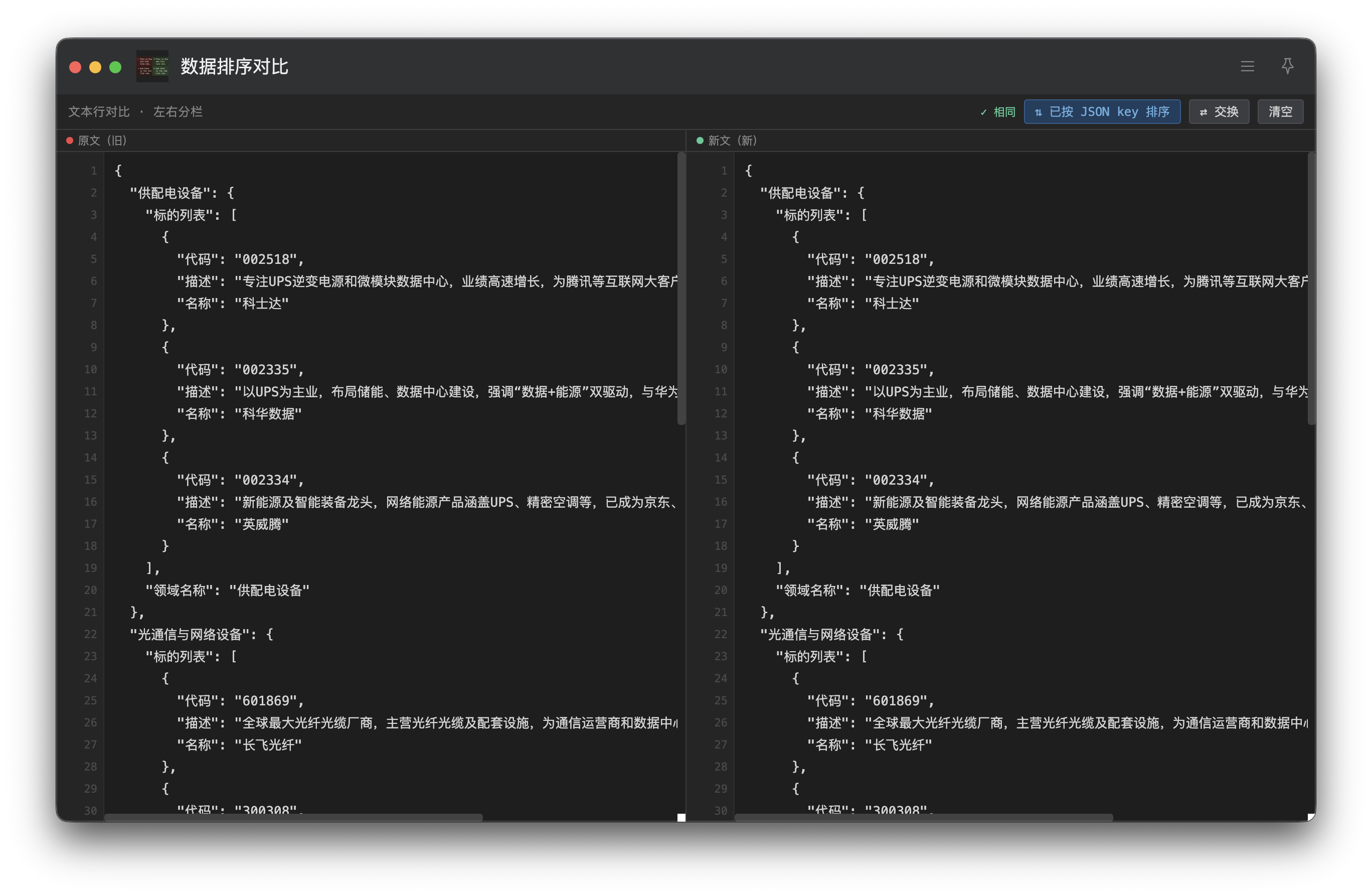Click the yellow macOS minimize button
Viewport: 1372px width, 896px height.
tap(95, 67)
